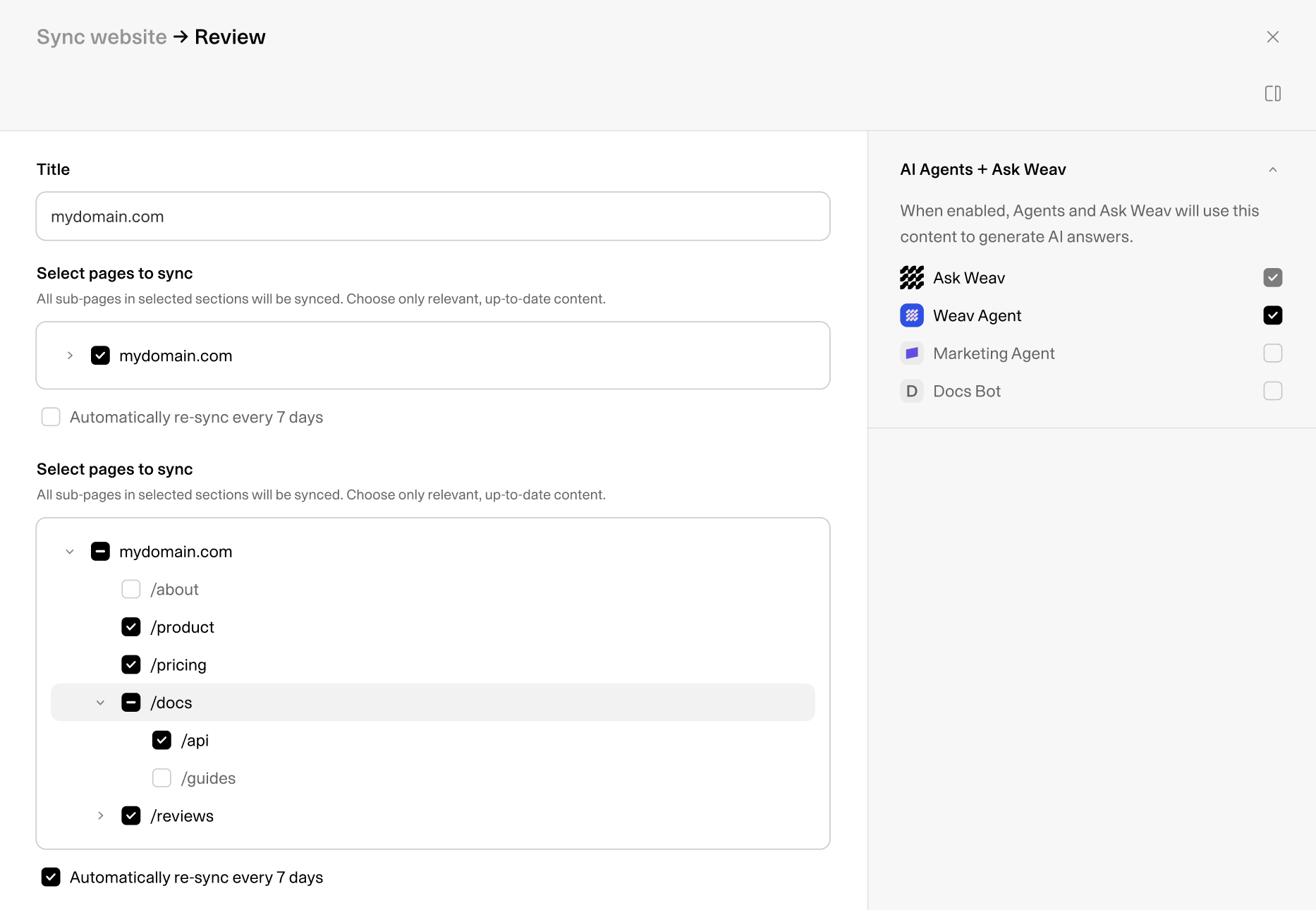1316x910 pixels.
Task: Click the Docs Bot 'D' avatar icon
Action: coord(911,391)
